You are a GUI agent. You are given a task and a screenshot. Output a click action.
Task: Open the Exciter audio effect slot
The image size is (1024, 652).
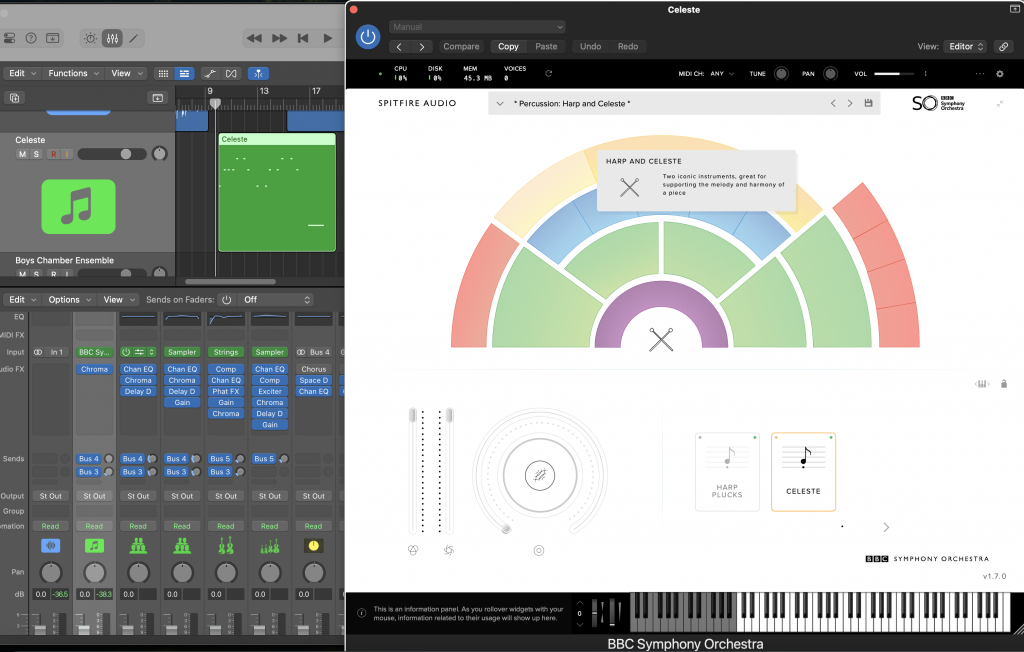[x=270, y=391]
